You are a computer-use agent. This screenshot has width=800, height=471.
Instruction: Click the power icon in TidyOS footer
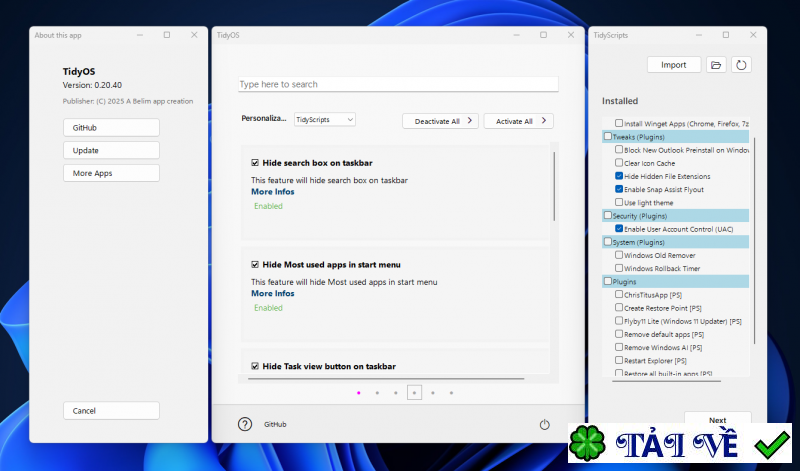tap(544, 425)
